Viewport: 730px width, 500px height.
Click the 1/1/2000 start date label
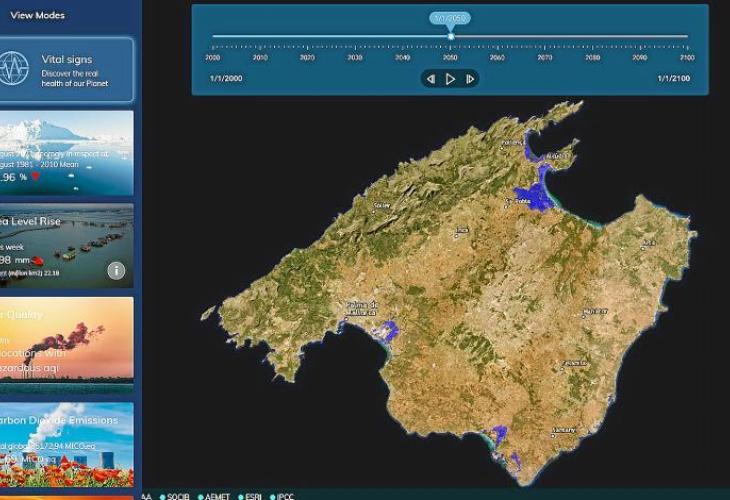(x=226, y=78)
